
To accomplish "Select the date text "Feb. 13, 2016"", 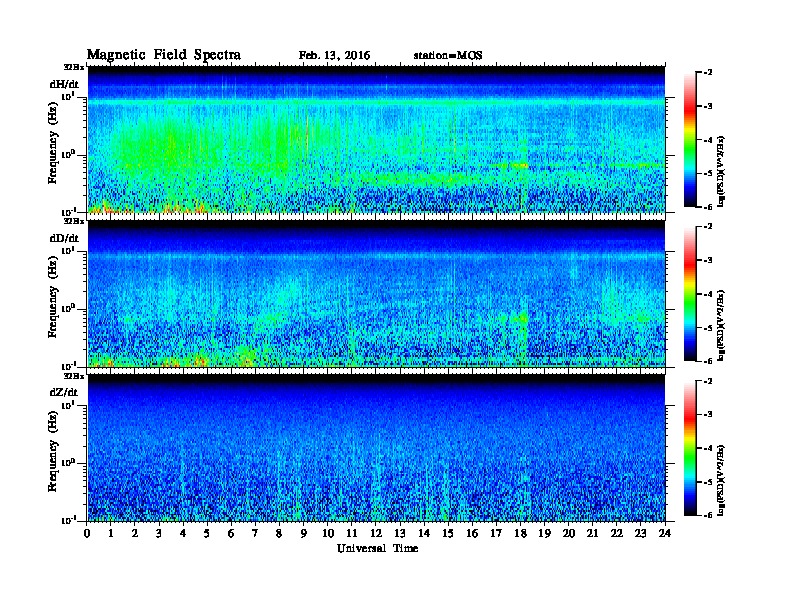I will [x=334, y=56].
